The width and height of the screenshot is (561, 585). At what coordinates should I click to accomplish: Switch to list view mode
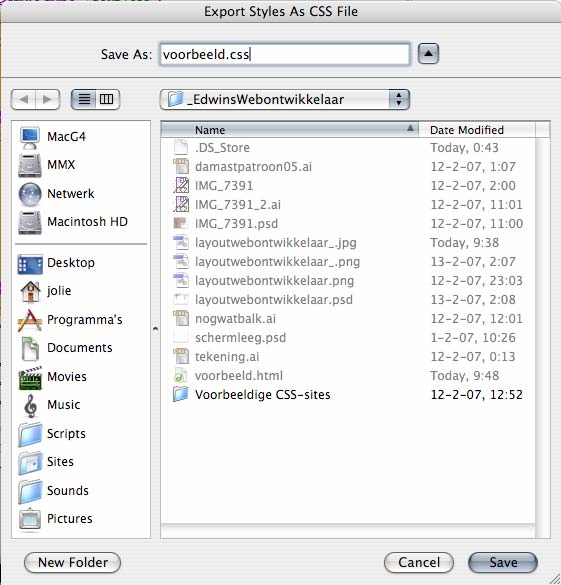(x=84, y=99)
